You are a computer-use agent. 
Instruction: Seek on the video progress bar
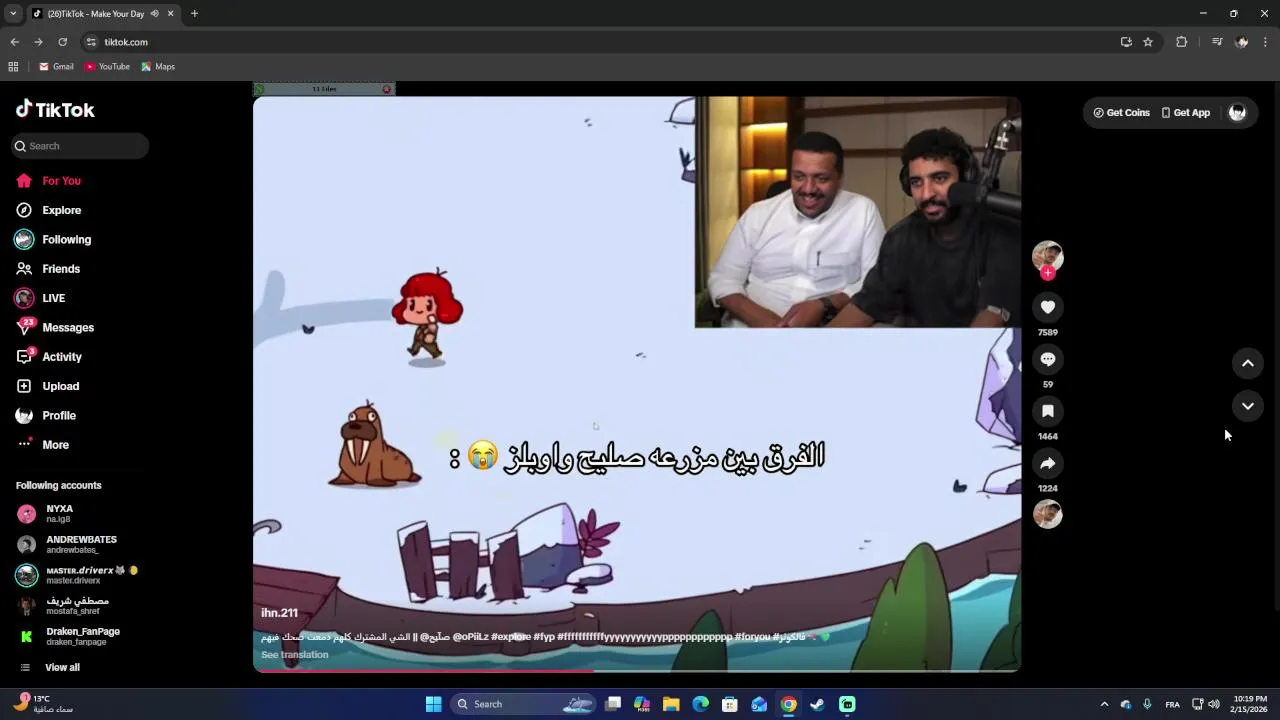pos(637,671)
